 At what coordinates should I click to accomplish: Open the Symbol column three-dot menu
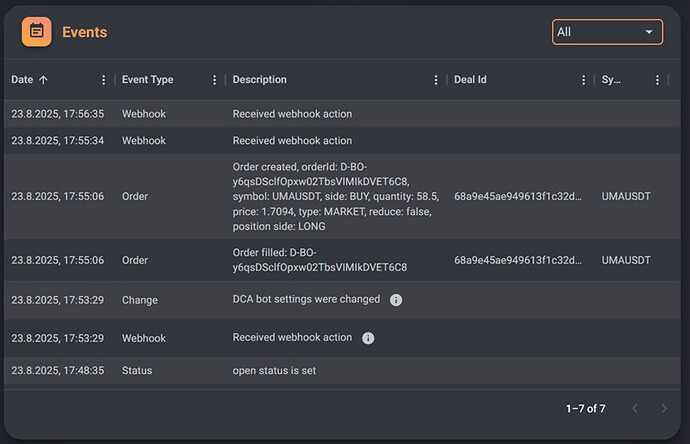tap(657, 80)
